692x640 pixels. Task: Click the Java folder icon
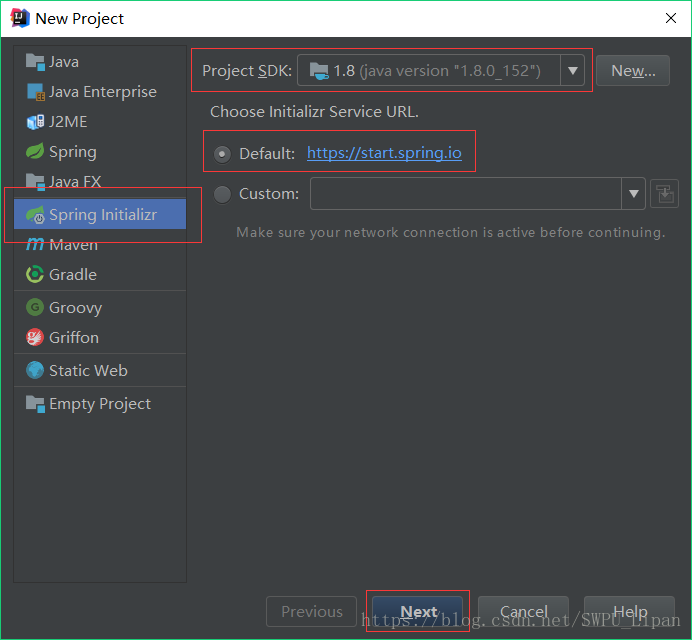coord(35,62)
